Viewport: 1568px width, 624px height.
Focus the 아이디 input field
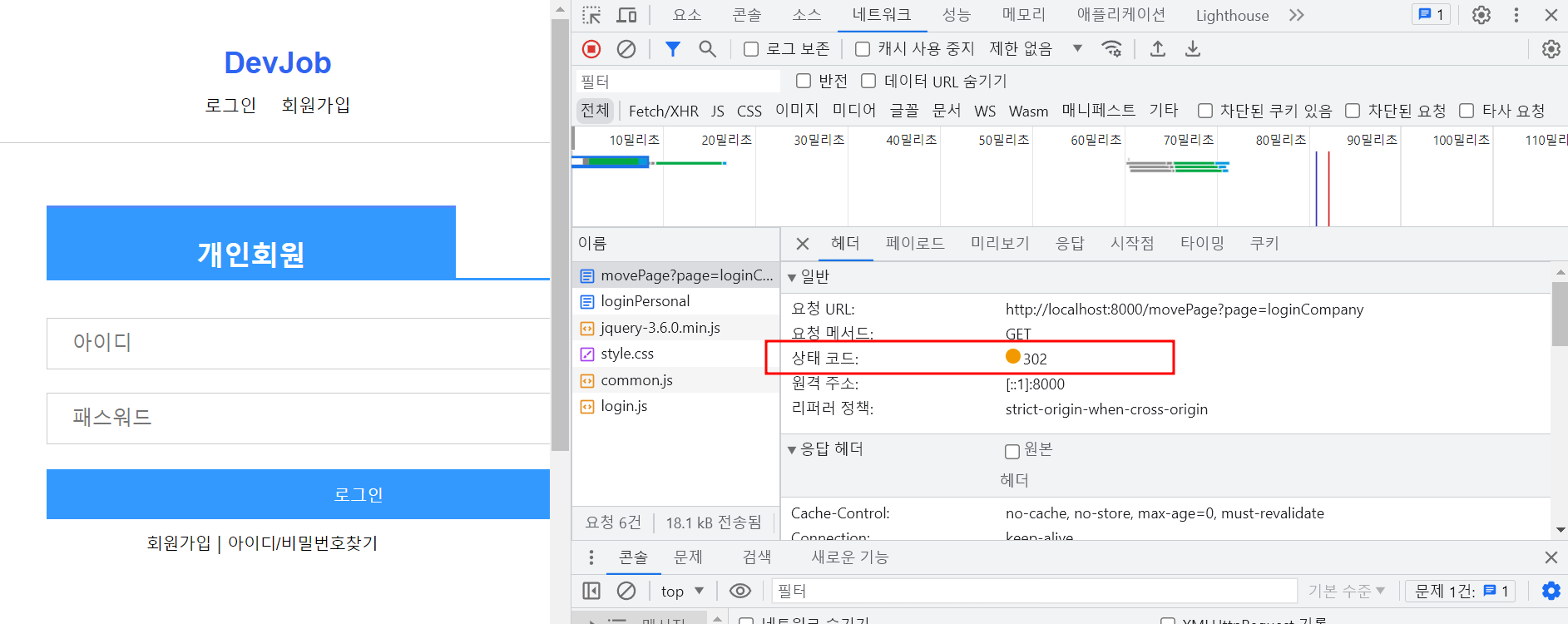[298, 344]
